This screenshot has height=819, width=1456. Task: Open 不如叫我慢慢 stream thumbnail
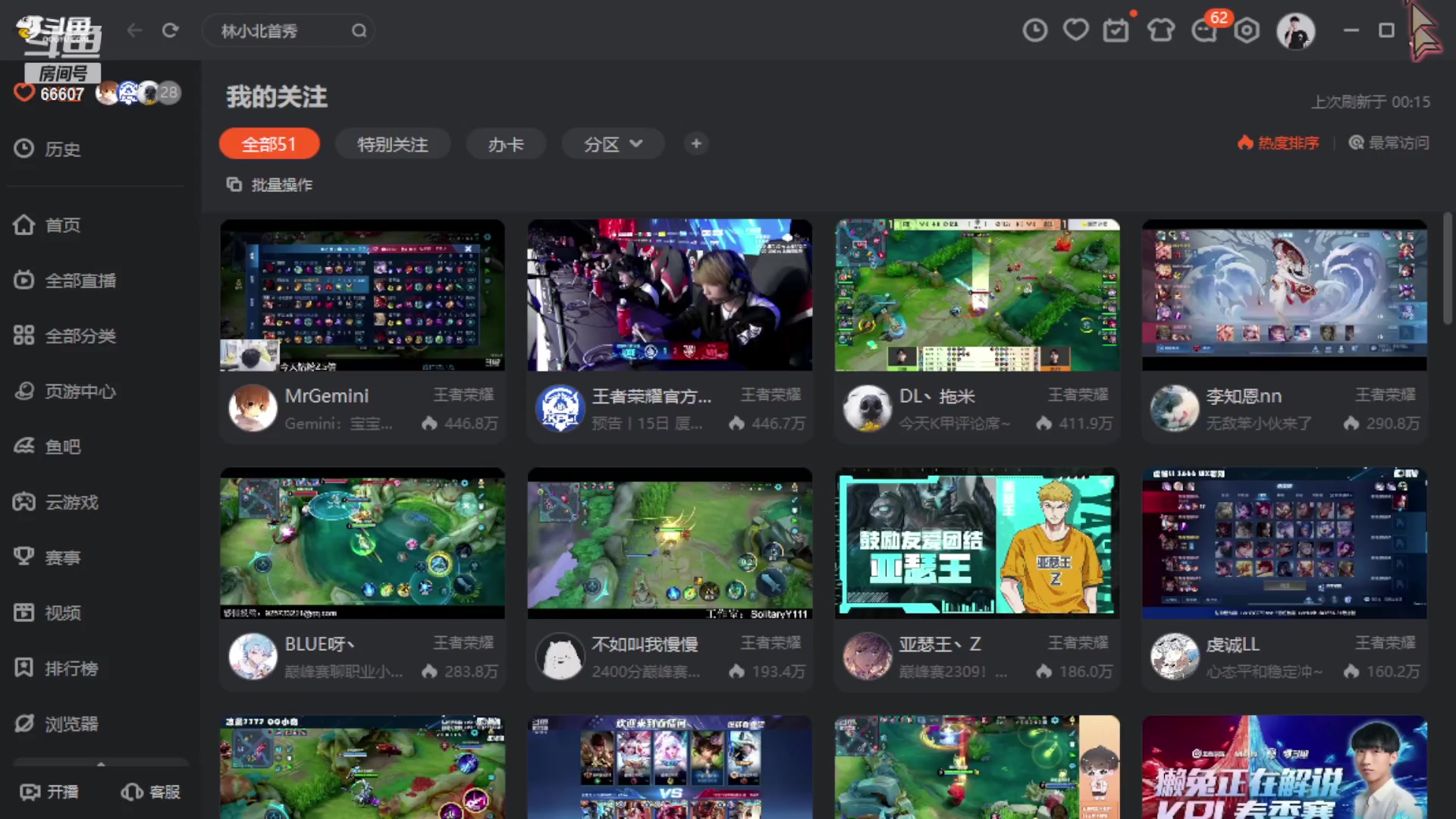[x=670, y=543]
